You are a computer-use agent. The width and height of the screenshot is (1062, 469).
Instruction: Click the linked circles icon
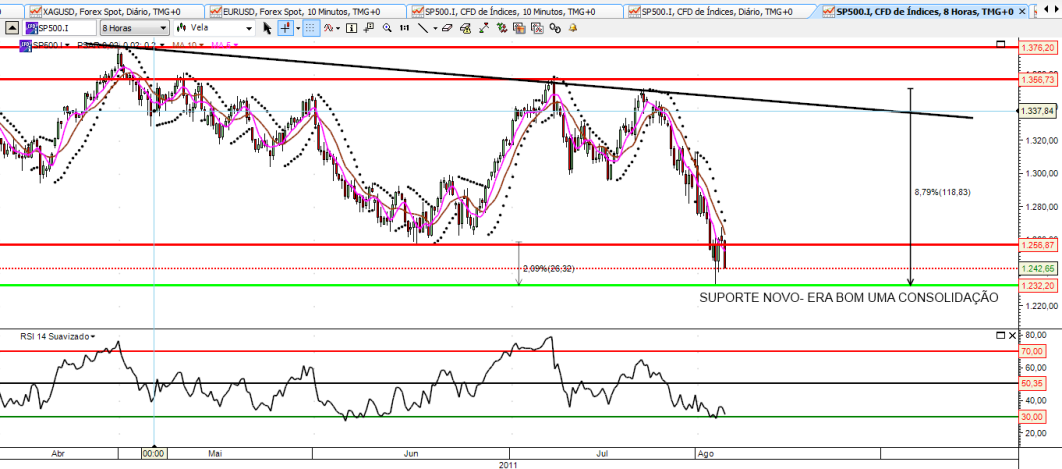click(555, 28)
